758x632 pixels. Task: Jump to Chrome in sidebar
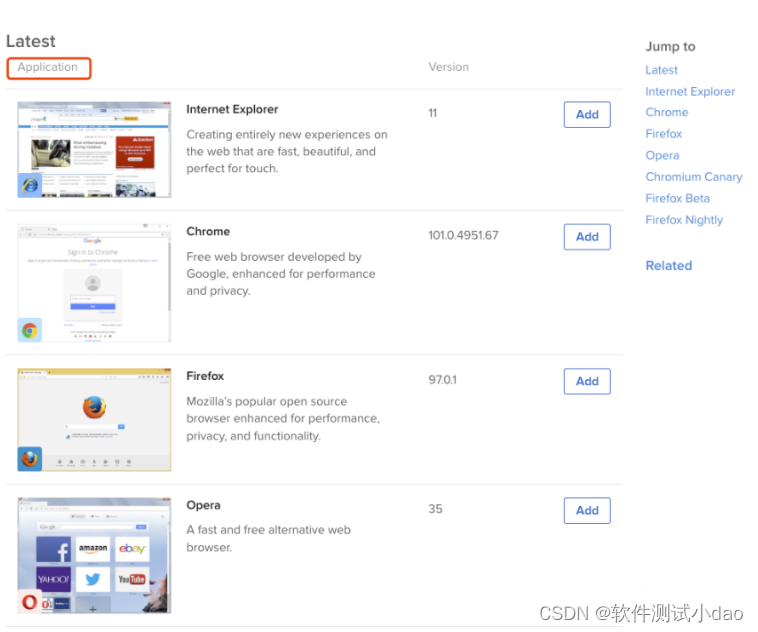pos(667,112)
